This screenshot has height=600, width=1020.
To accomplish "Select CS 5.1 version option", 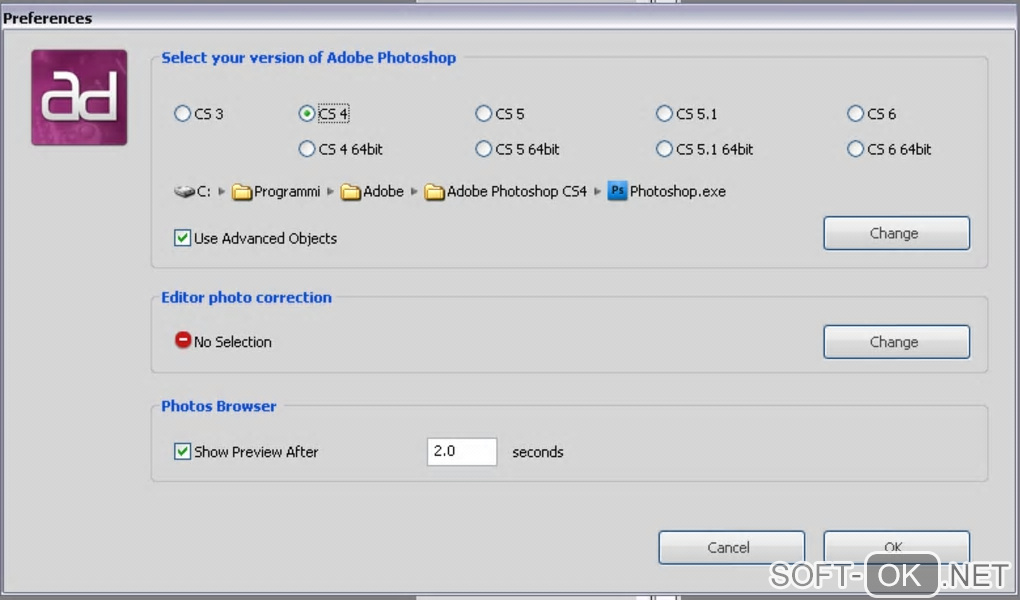I will (664, 114).
